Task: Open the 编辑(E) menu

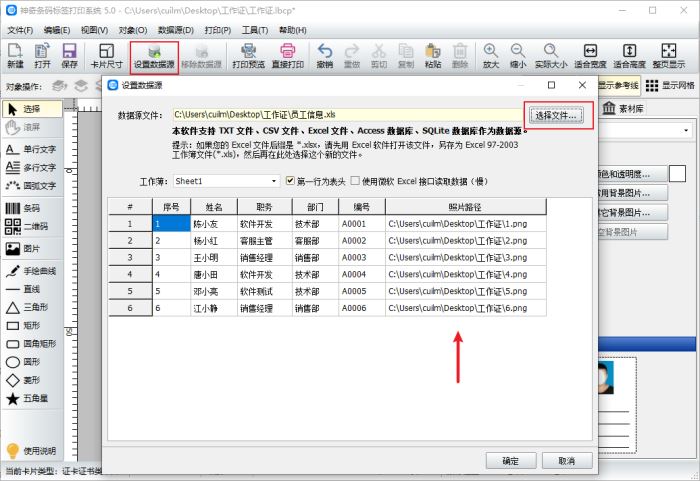Action: pyautogui.click(x=57, y=30)
